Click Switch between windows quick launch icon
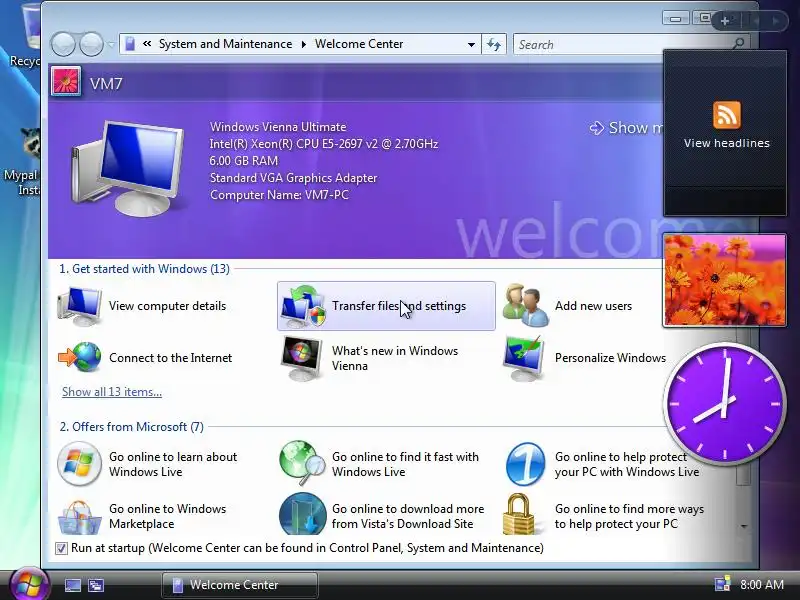The image size is (800, 600). point(95,585)
